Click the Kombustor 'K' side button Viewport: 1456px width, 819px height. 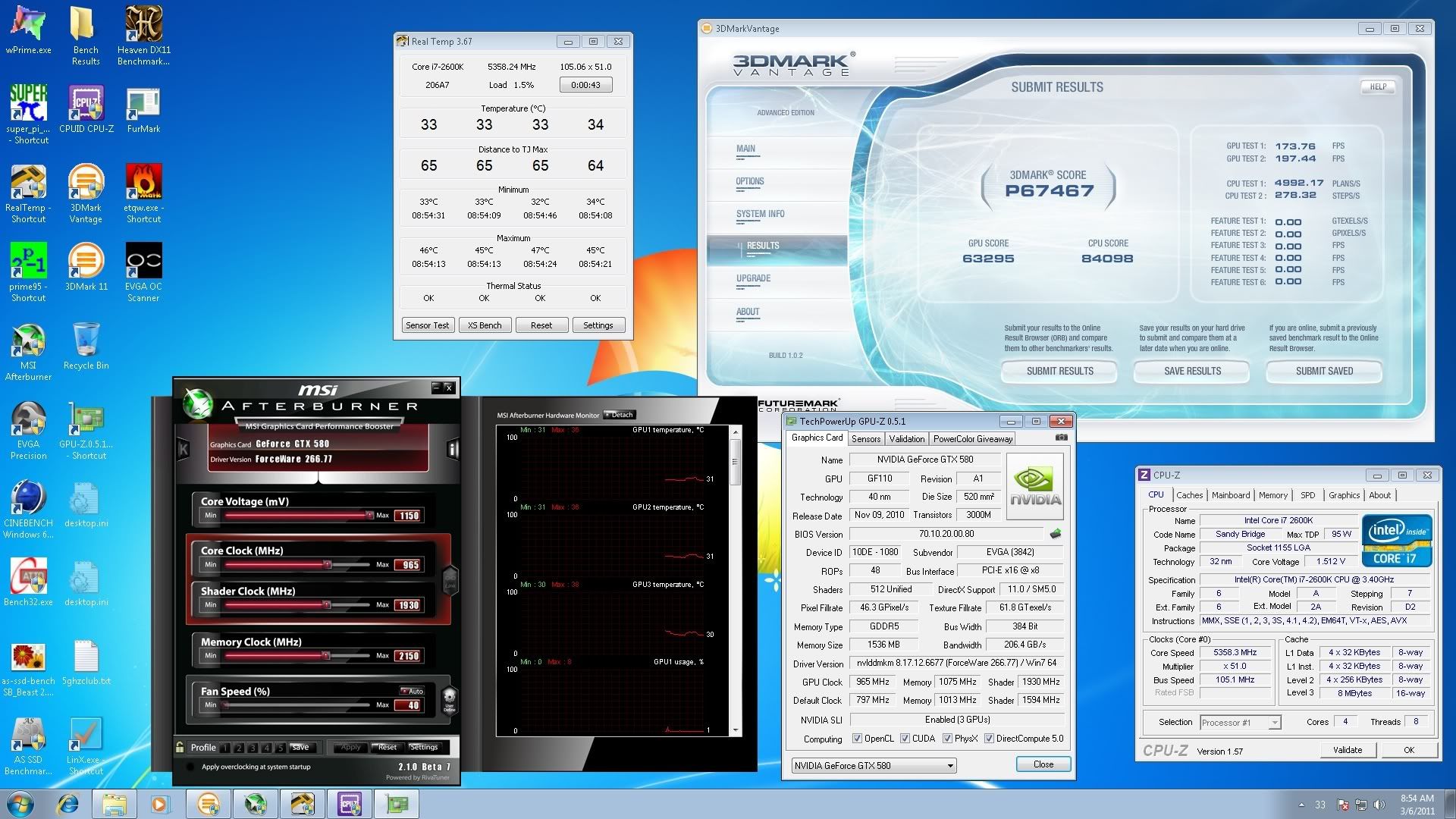tap(184, 450)
